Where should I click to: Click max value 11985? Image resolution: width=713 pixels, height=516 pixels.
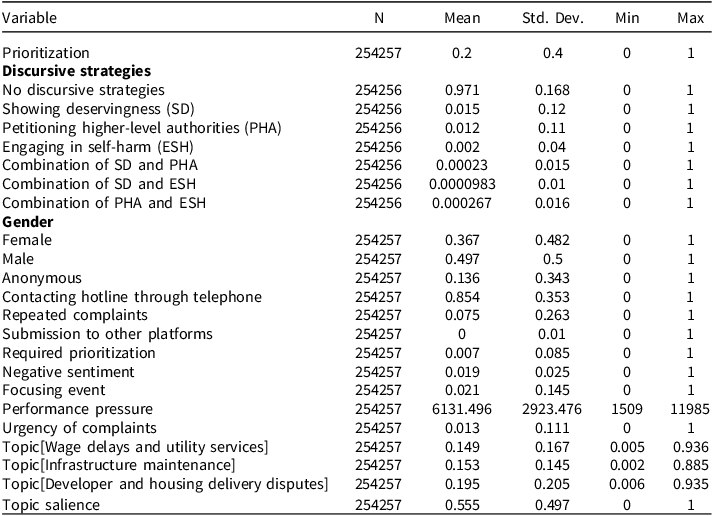click(x=690, y=409)
